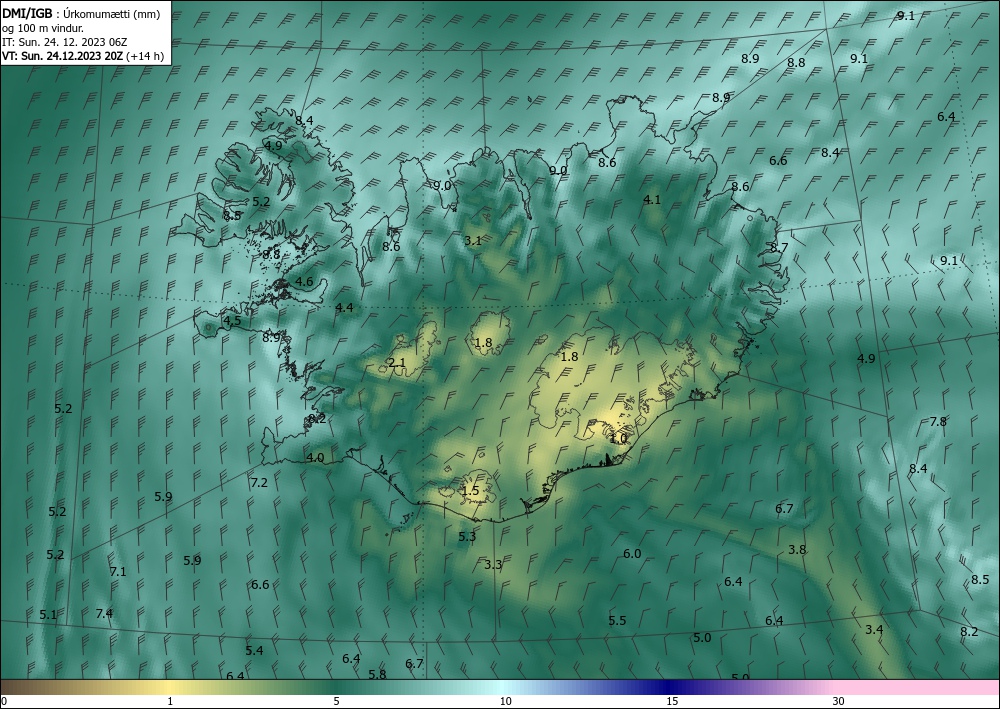Click the '4.0' value on the Reykjanes peninsula
Image resolution: width=1000 pixels, height=709 pixels.
coord(315,458)
